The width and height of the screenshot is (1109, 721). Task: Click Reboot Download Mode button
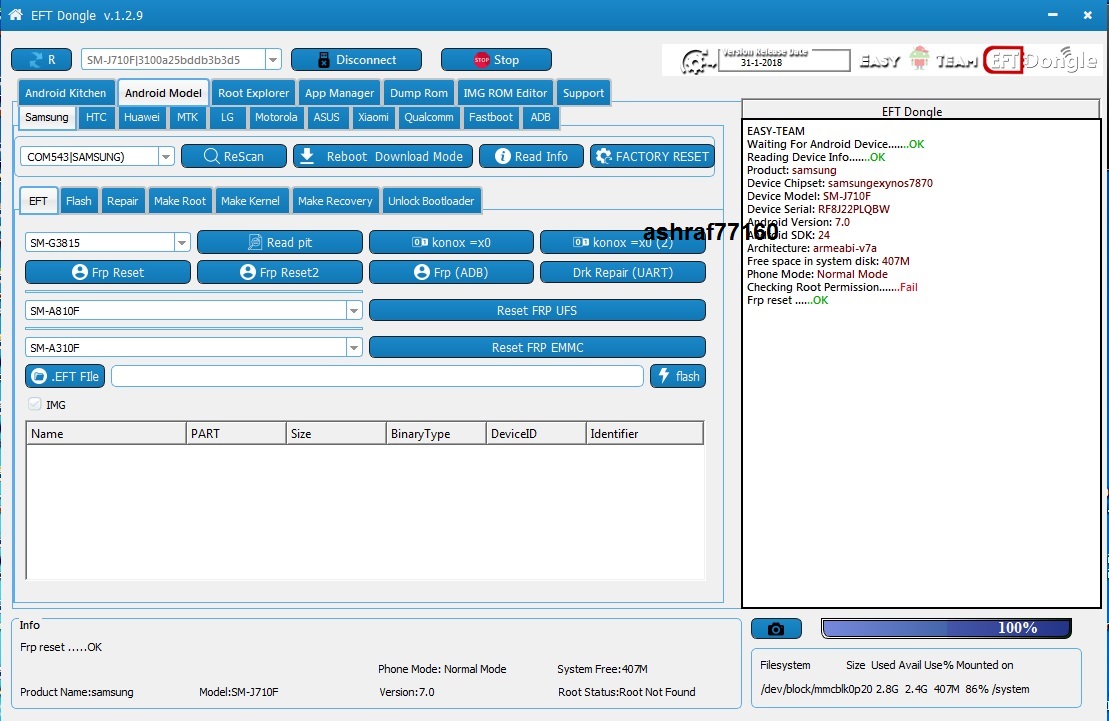point(383,156)
